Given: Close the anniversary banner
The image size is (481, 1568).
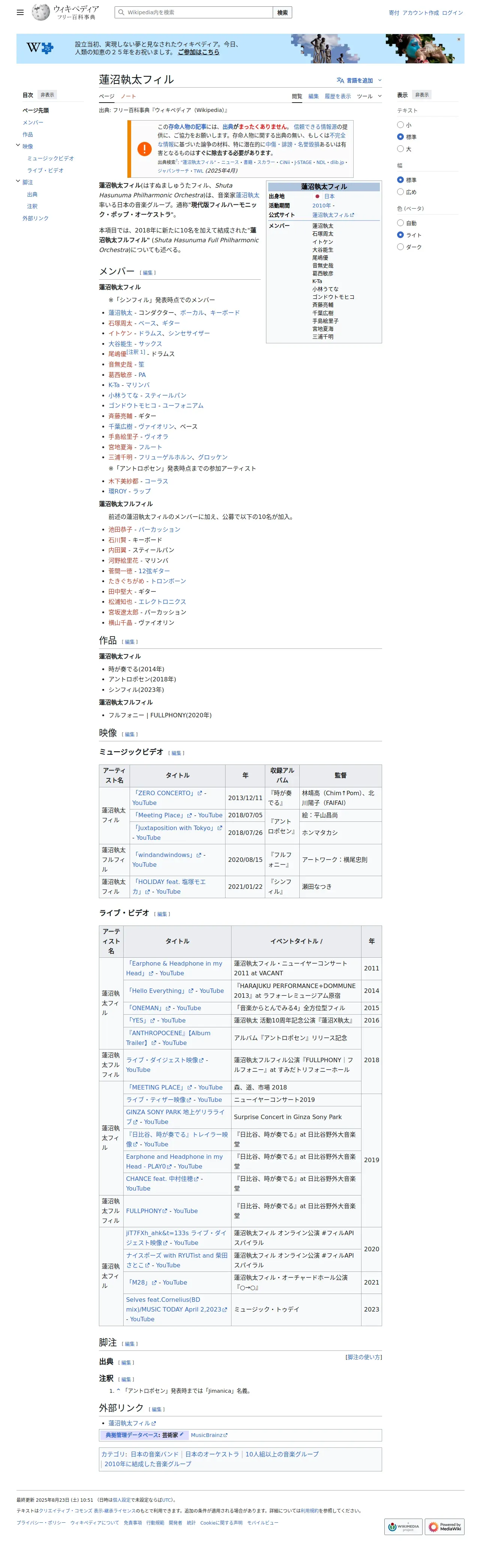Looking at the screenshot, I should click(459, 40).
